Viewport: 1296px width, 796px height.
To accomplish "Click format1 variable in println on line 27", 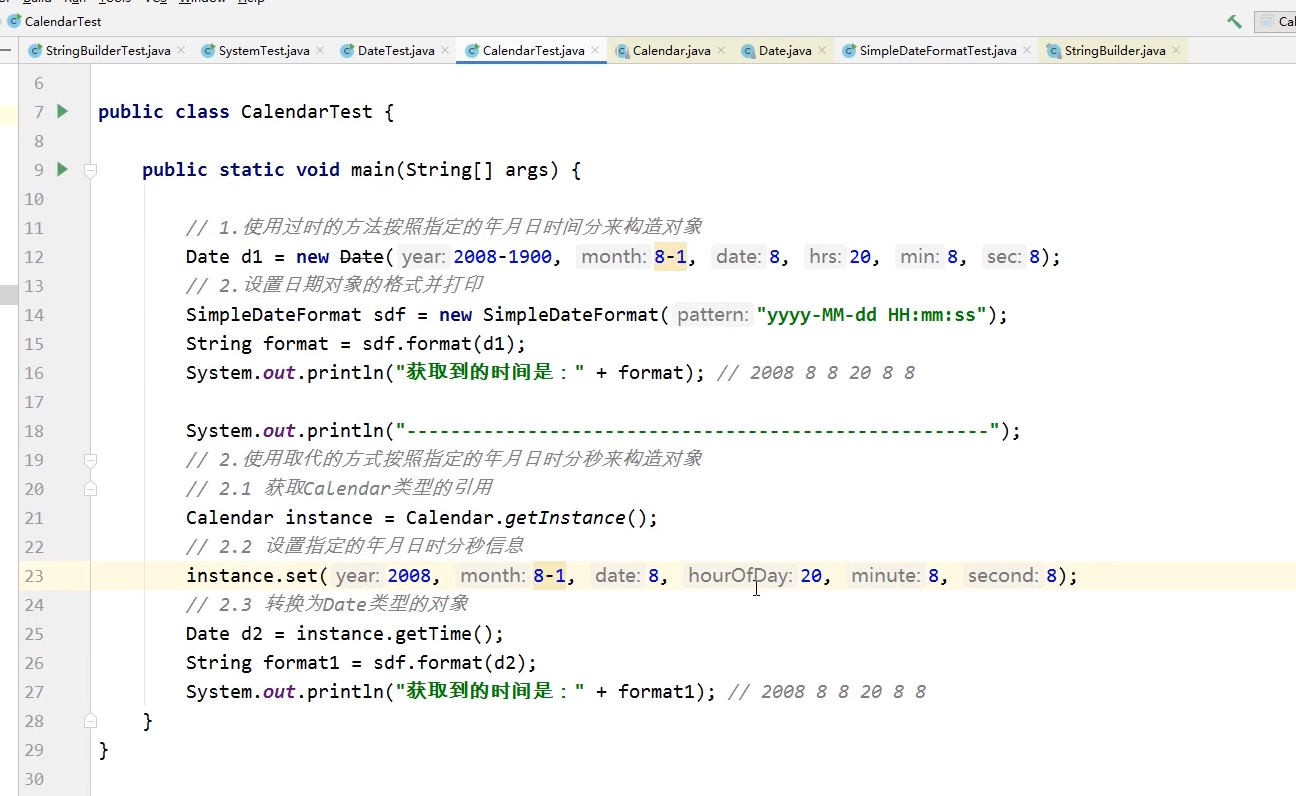I will pyautogui.click(x=657, y=692).
